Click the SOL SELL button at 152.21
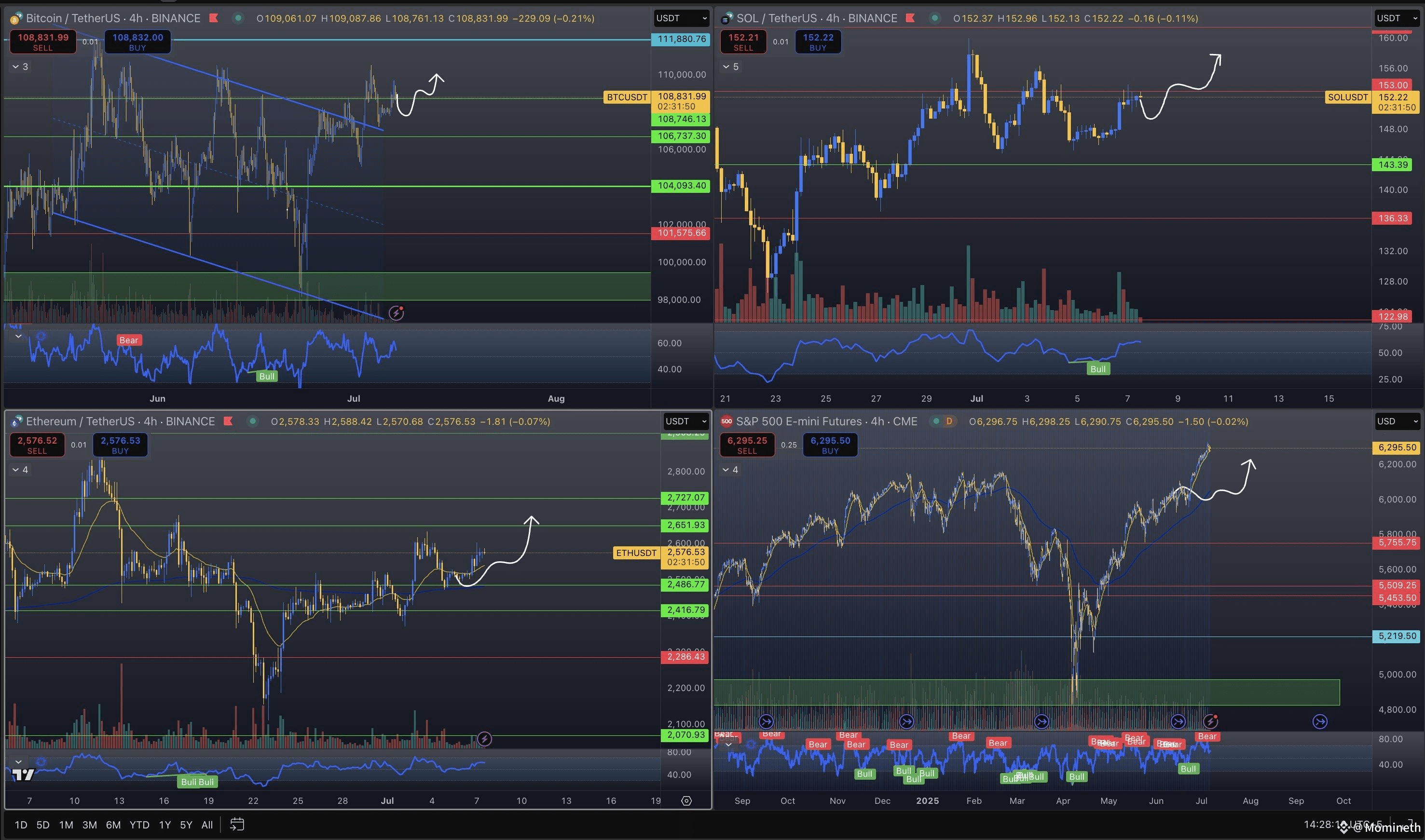The width and height of the screenshot is (1425, 840). point(743,42)
